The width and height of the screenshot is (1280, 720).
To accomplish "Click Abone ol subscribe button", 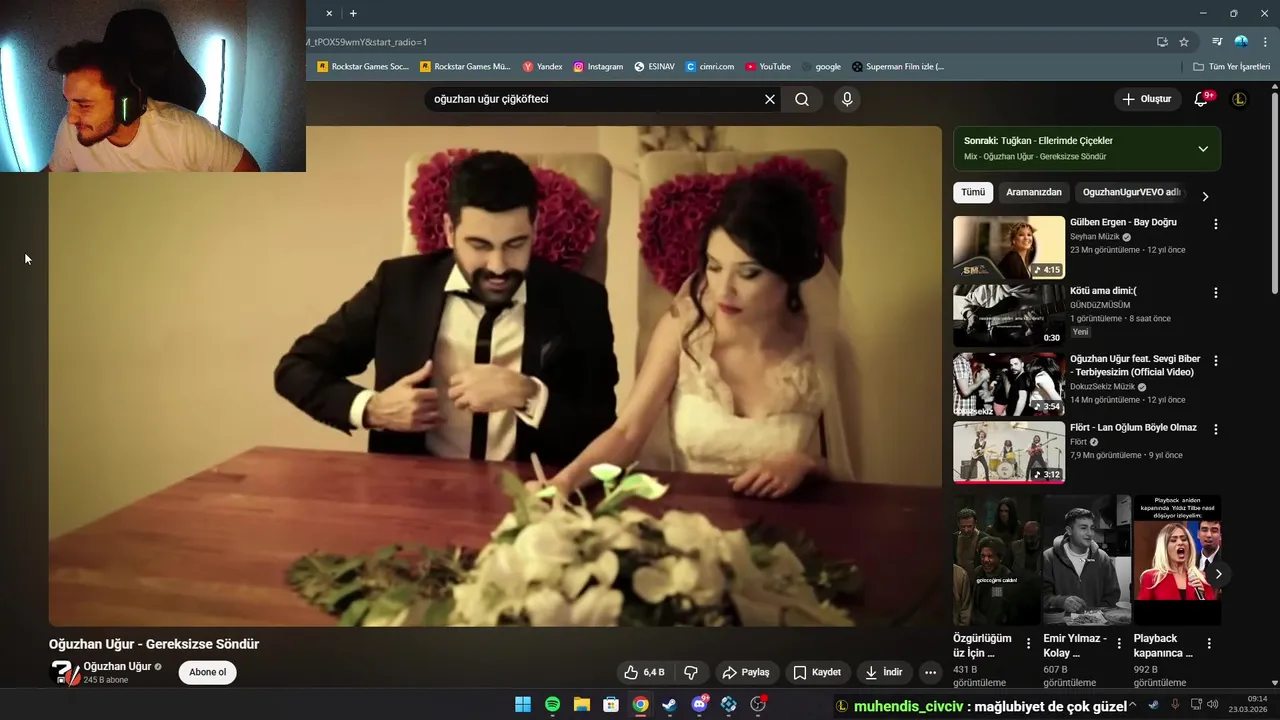I will click(208, 672).
